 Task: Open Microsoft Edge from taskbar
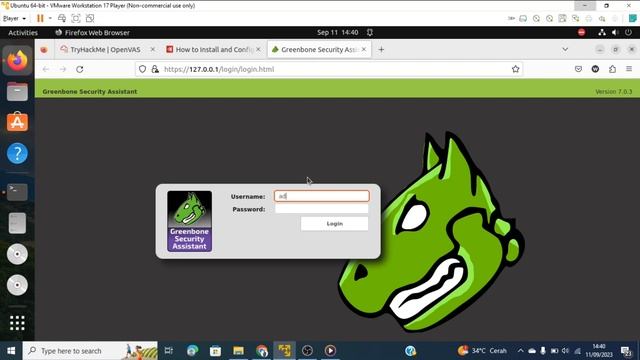[x=192, y=351]
